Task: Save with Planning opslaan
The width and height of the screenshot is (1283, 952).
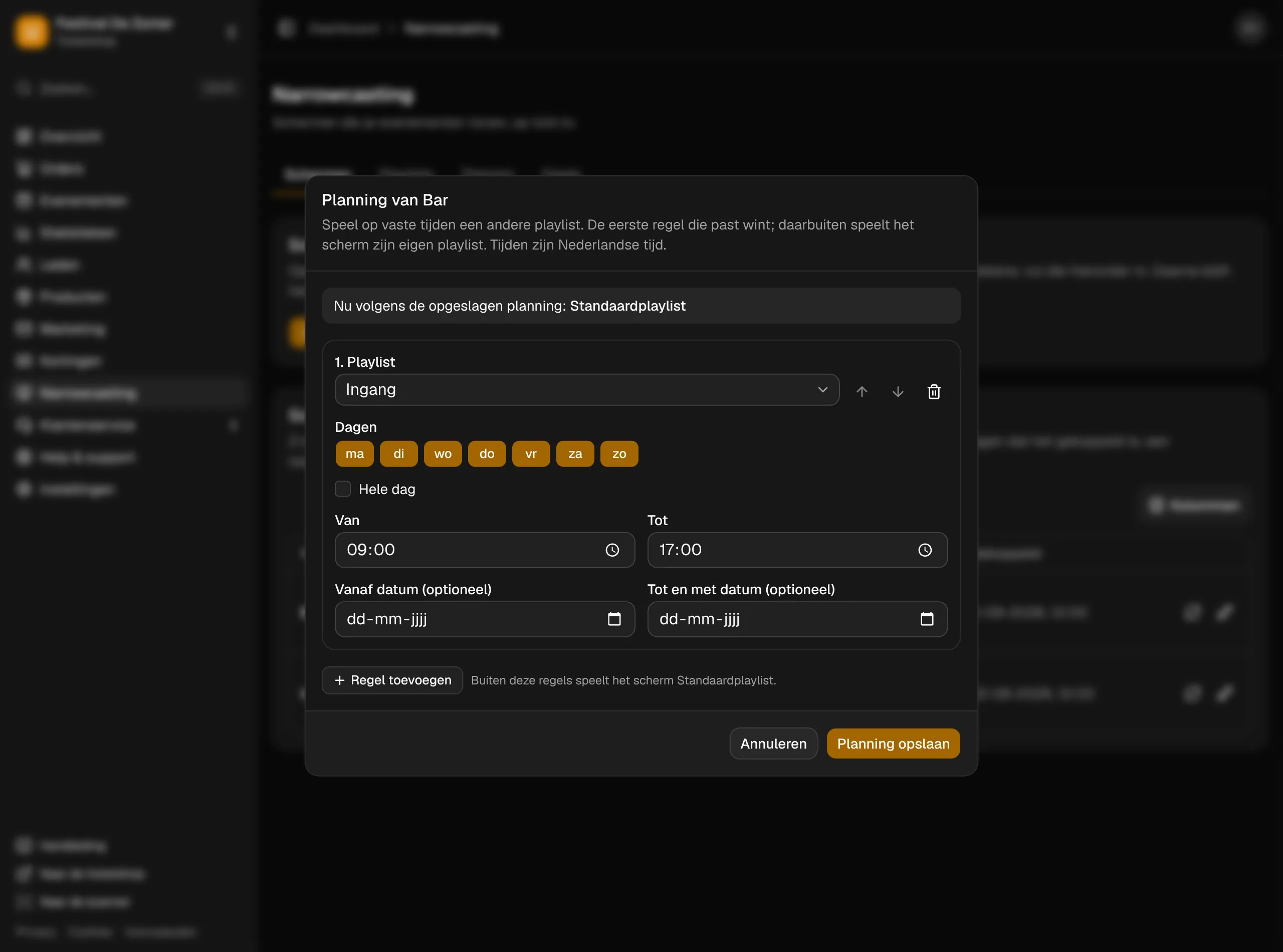Action: pos(893,744)
